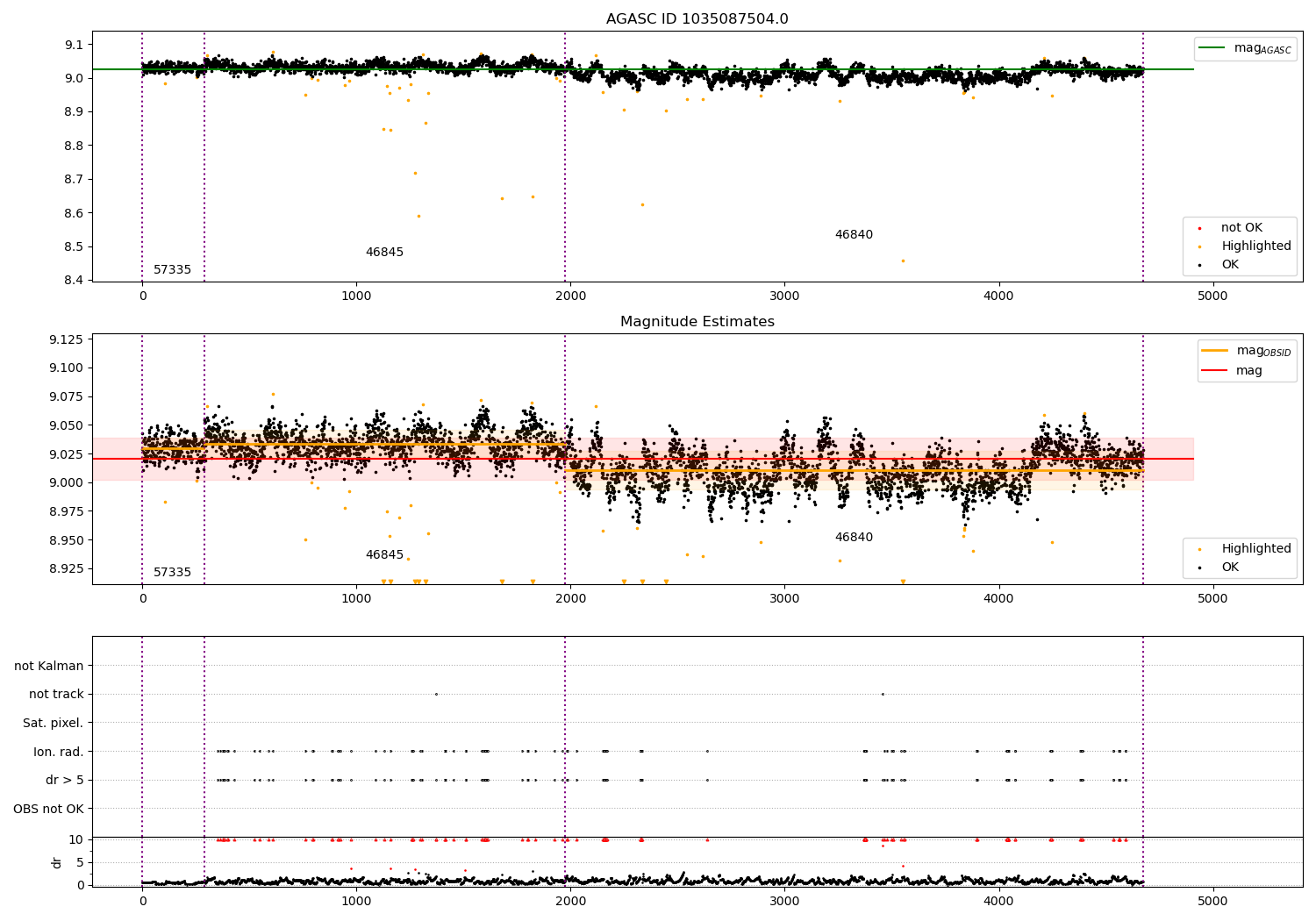Click the 'Ion. rad.' row label
Viewport: 1316px width, 921px height.
click(59, 753)
